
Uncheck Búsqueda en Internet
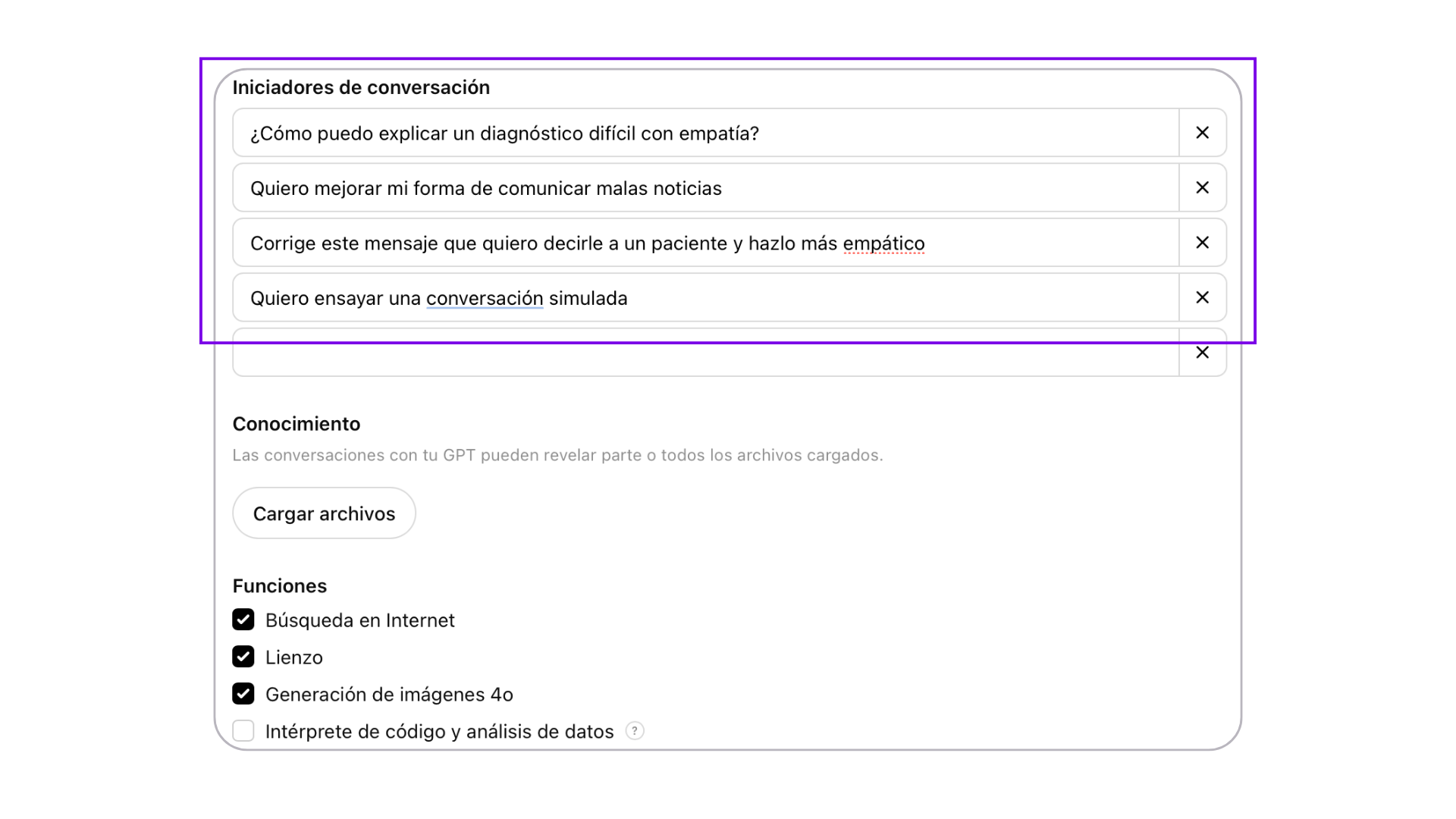[x=243, y=620]
